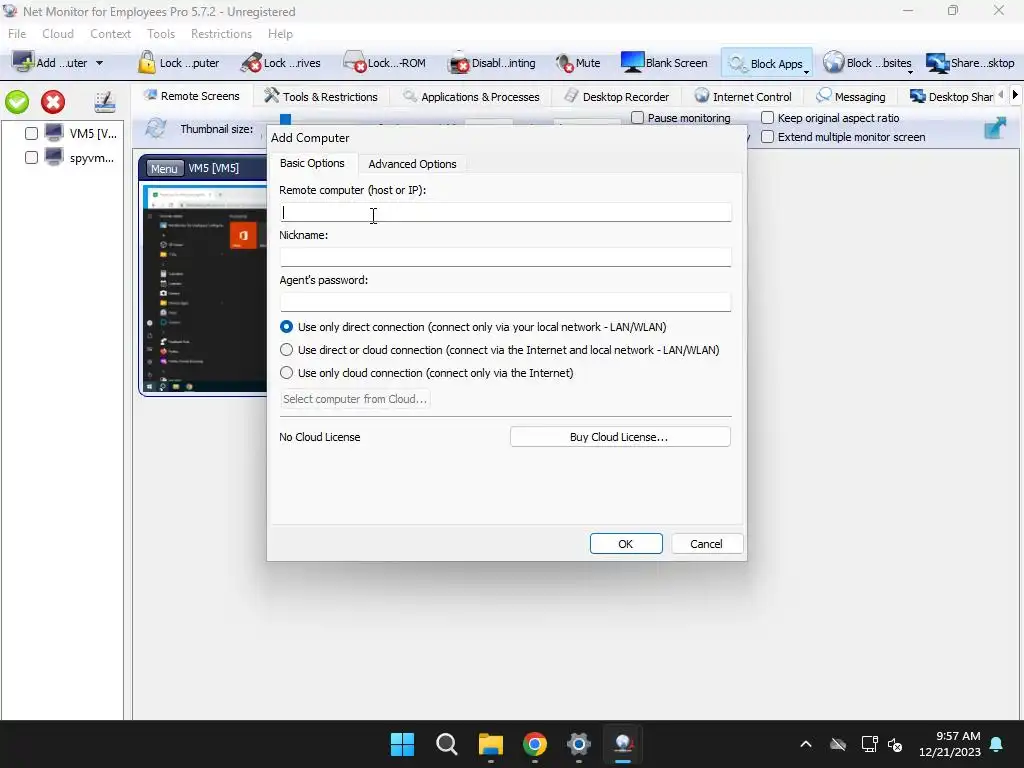
Task: Click Select computer from Cloud button
Action: pyautogui.click(x=355, y=399)
